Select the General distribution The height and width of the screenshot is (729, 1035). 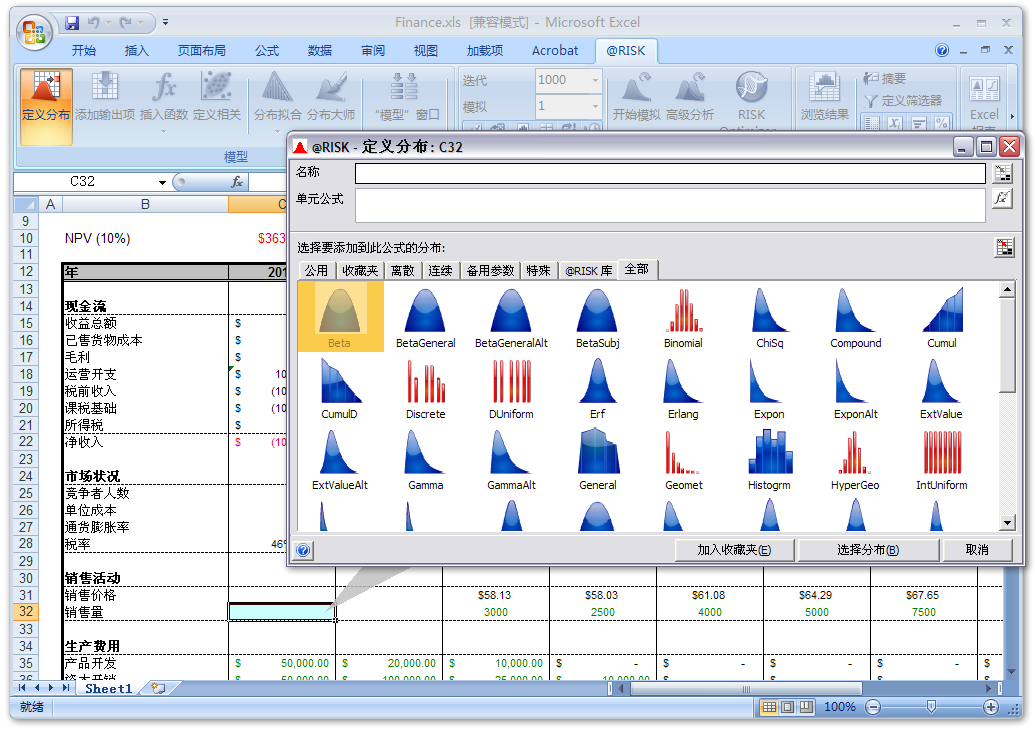(597, 459)
